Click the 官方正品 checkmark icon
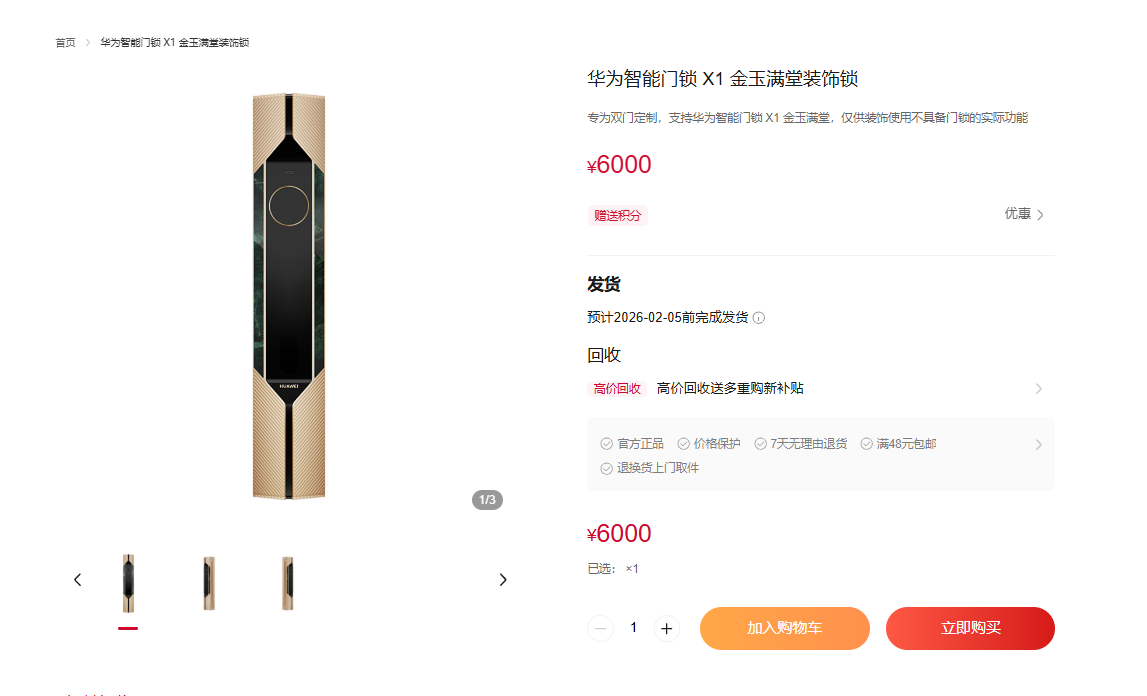1147x696 pixels. pos(606,444)
